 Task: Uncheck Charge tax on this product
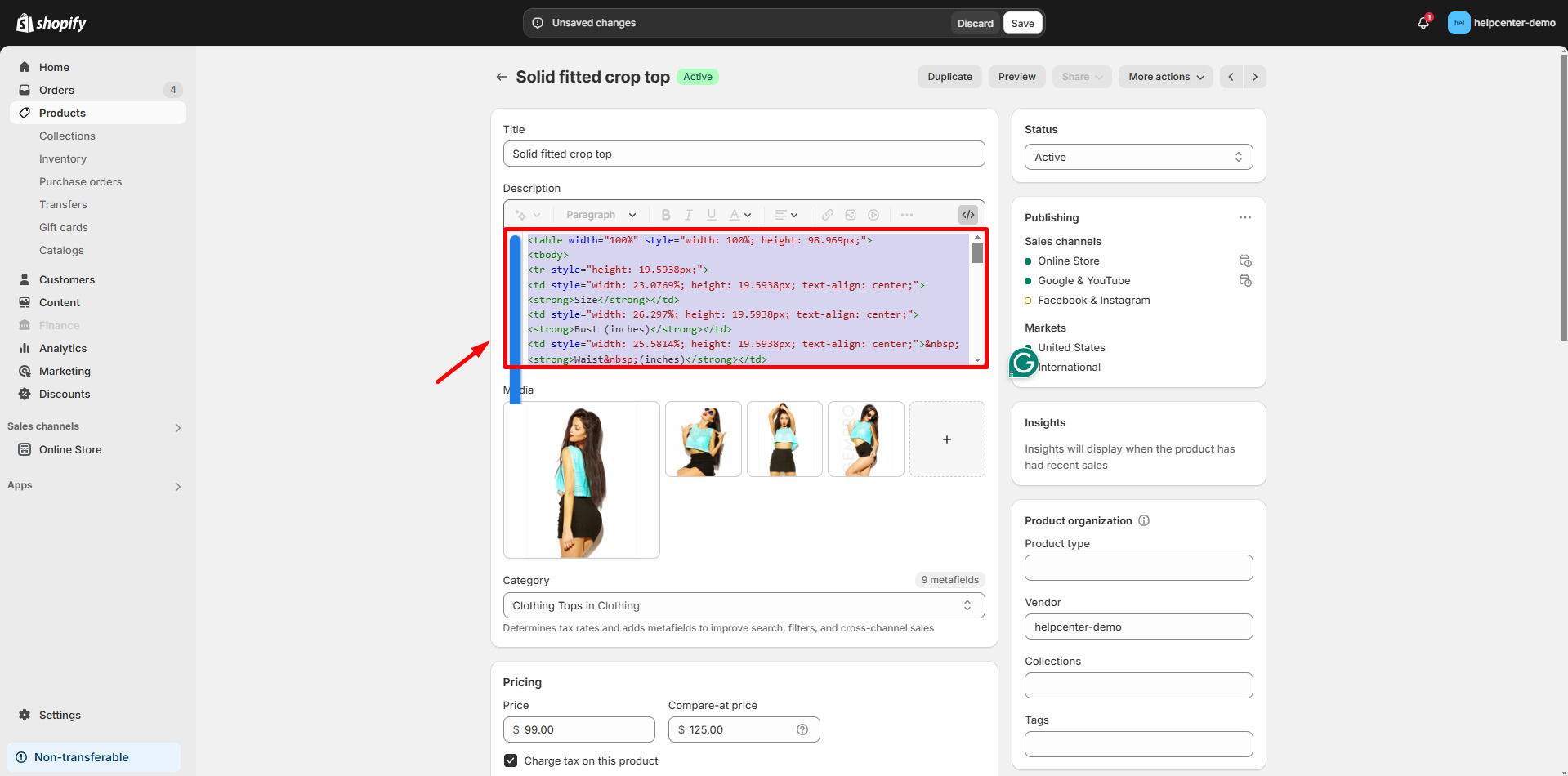coord(510,760)
